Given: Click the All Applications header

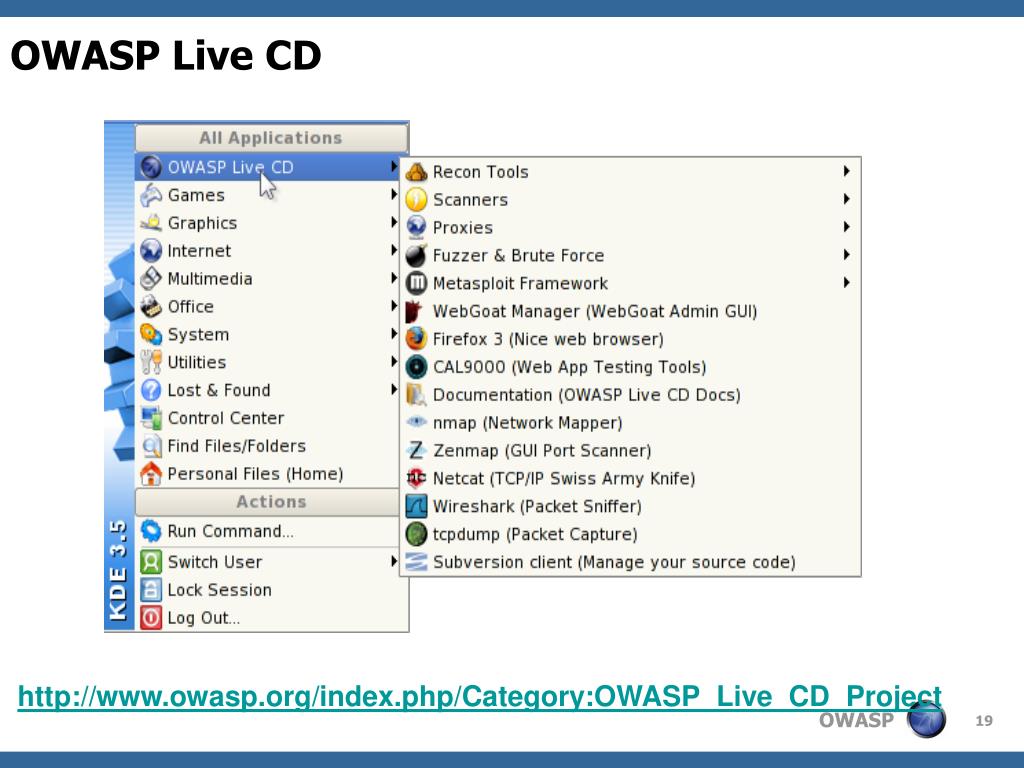Looking at the screenshot, I should (x=271, y=138).
